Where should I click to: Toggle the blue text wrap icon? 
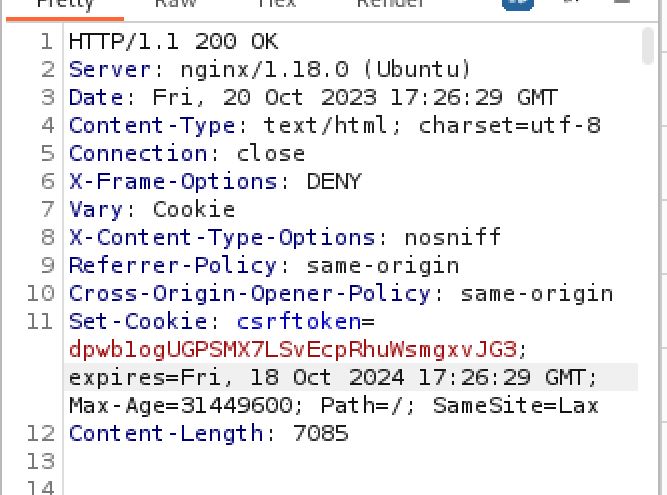[517, 3]
